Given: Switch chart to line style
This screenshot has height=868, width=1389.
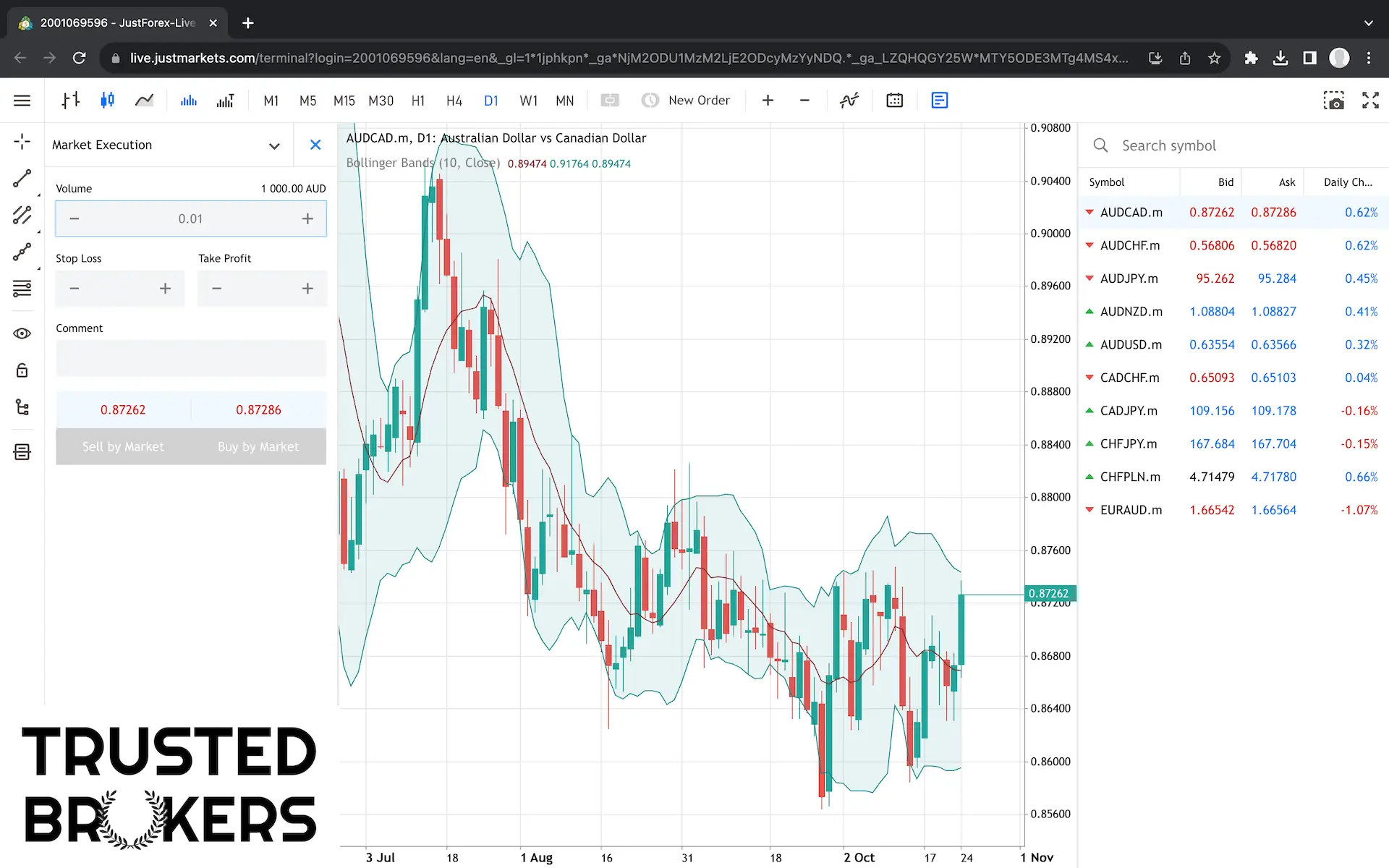Looking at the screenshot, I should point(144,100).
